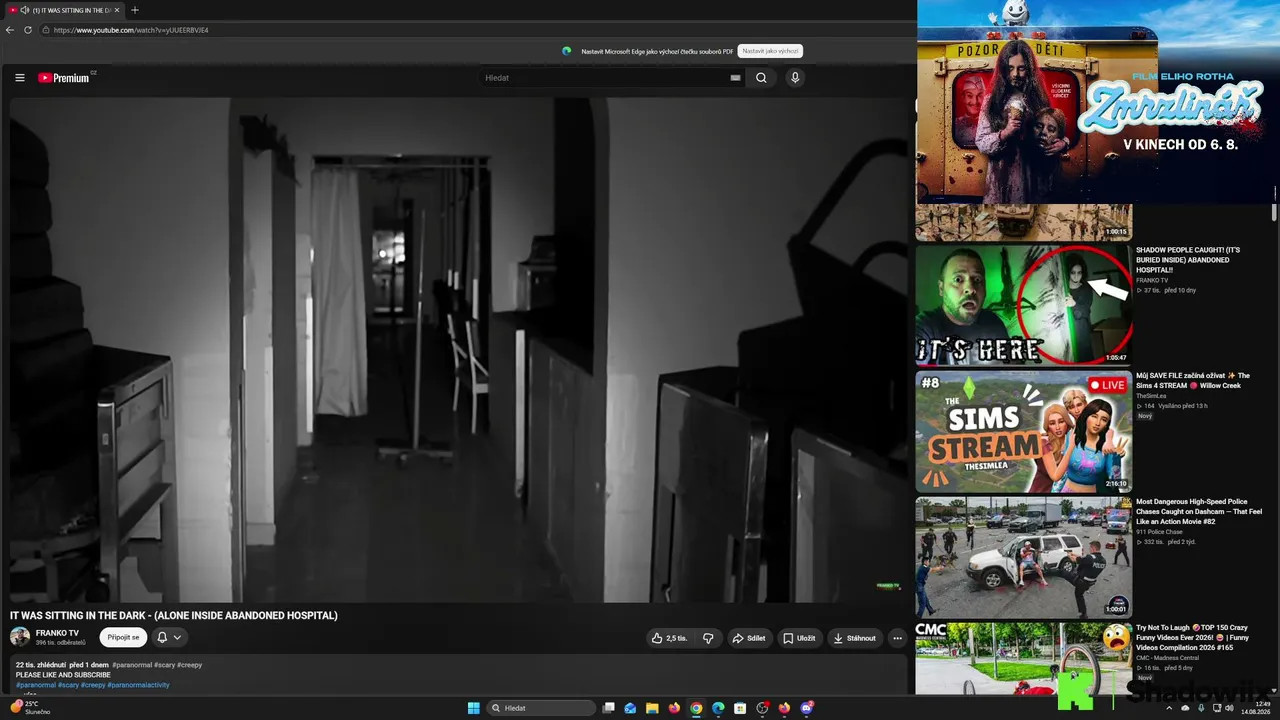Click the 'SHADOW PEOPLE CAUGHT!' video title
The width and height of the screenshot is (1280, 720).
(x=1188, y=260)
